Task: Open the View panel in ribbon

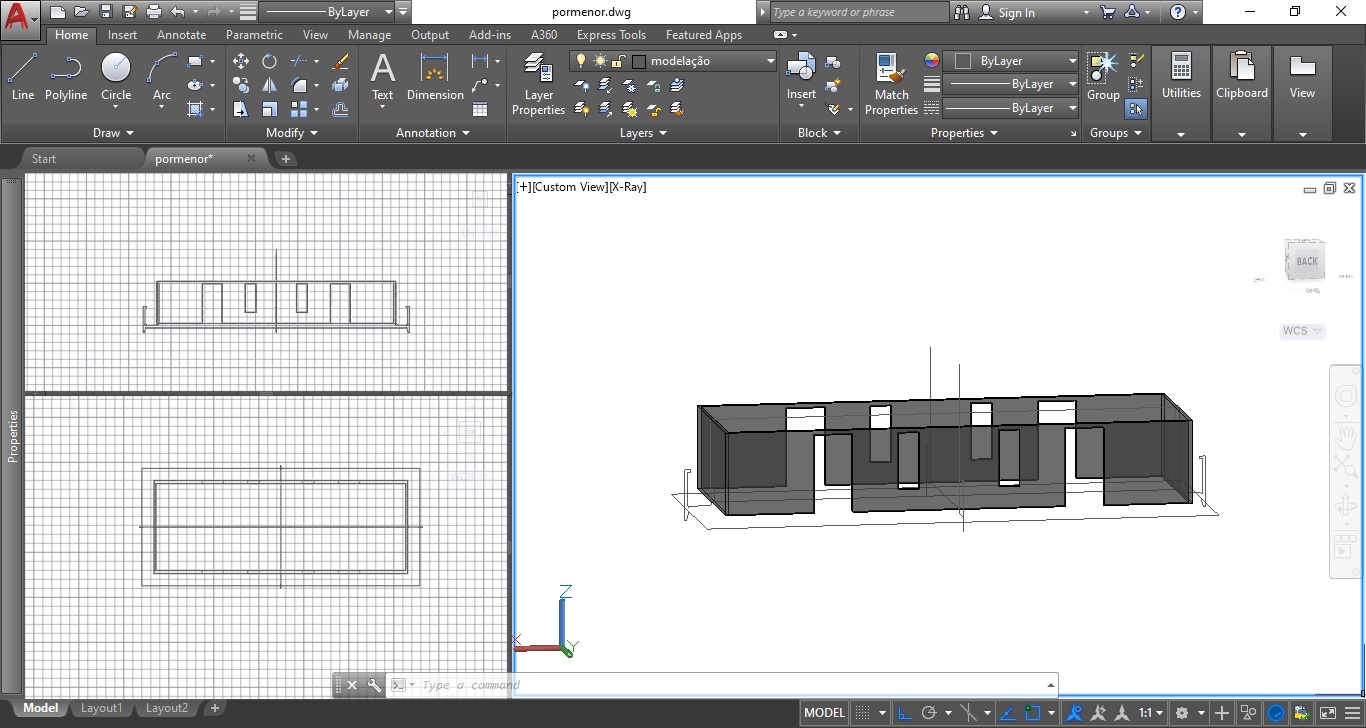Action: click(1302, 95)
